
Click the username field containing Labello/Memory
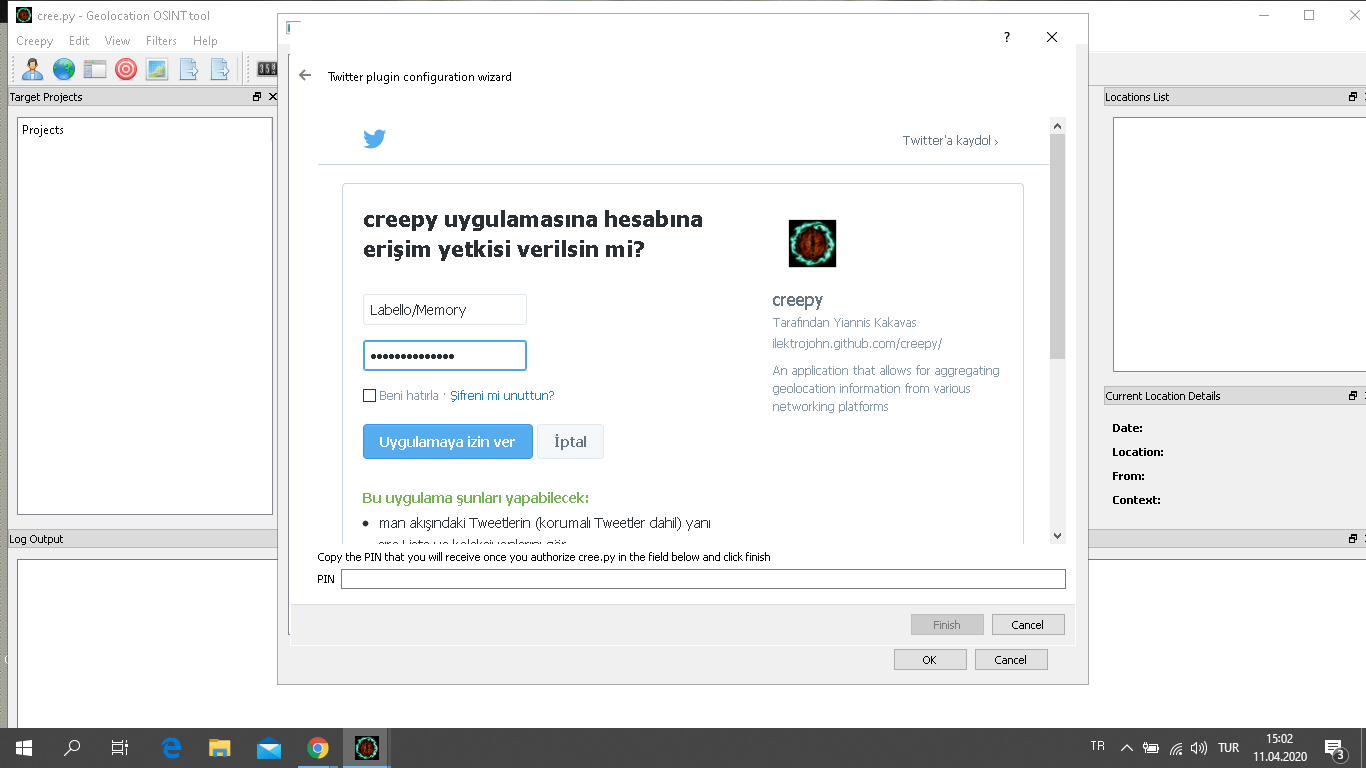(x=445, y=310)
